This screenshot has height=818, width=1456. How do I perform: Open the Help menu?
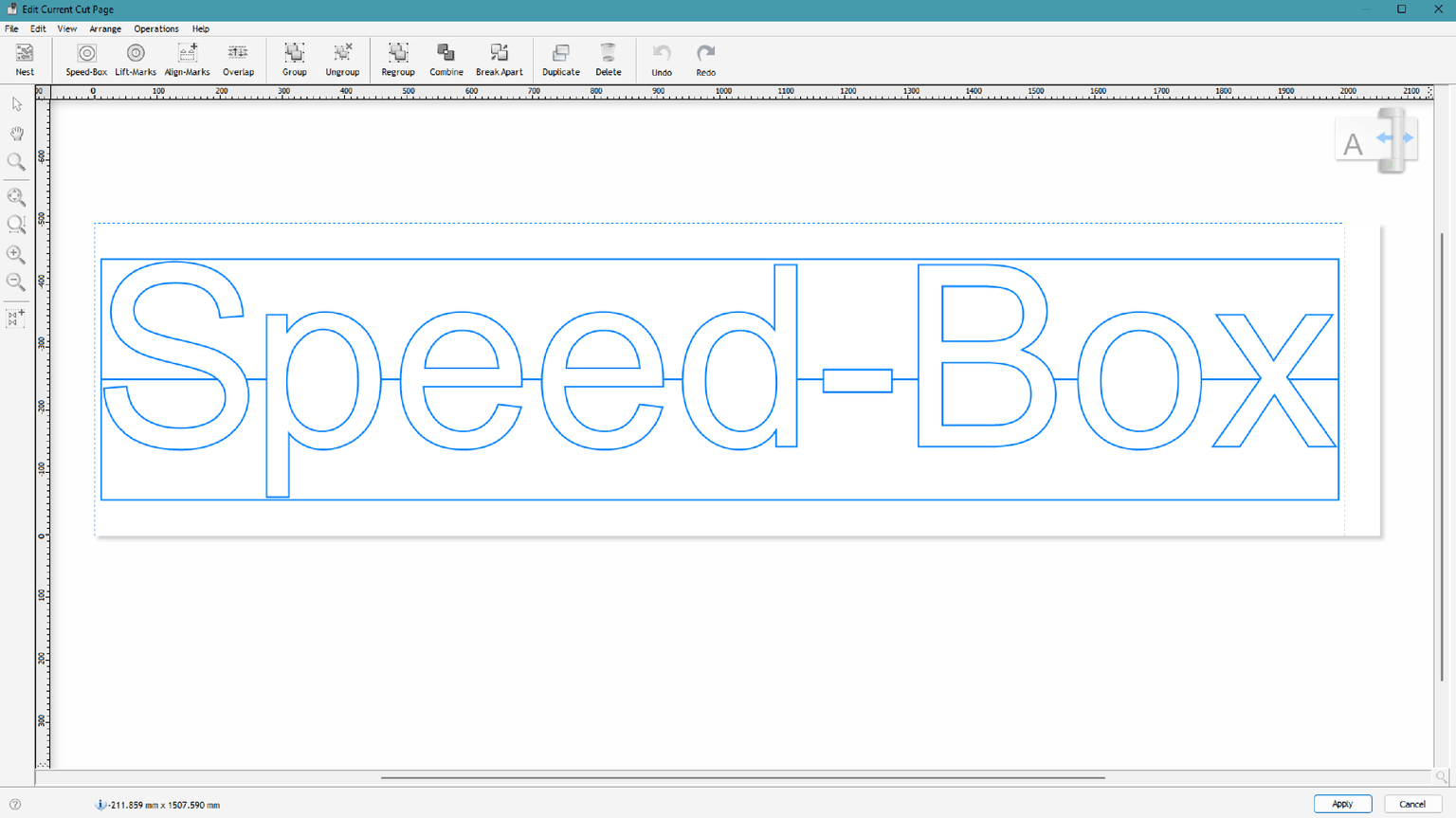[x=201, y=28]
